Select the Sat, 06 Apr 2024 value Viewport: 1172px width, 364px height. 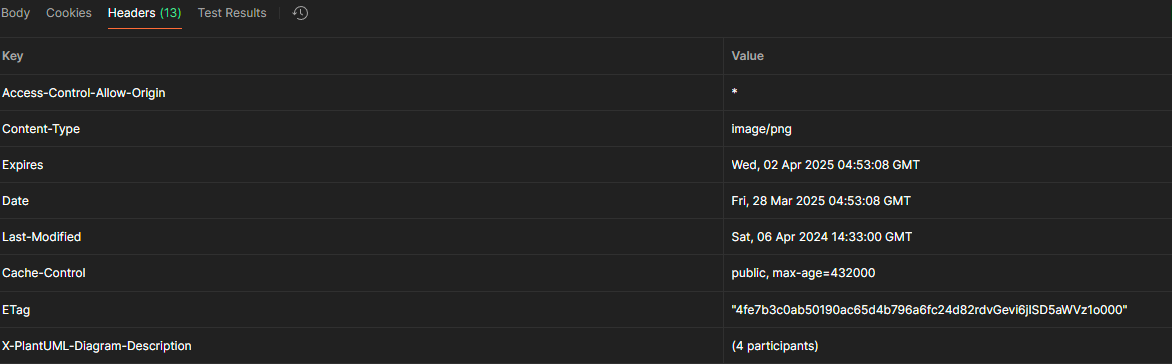tap(821, 237)
